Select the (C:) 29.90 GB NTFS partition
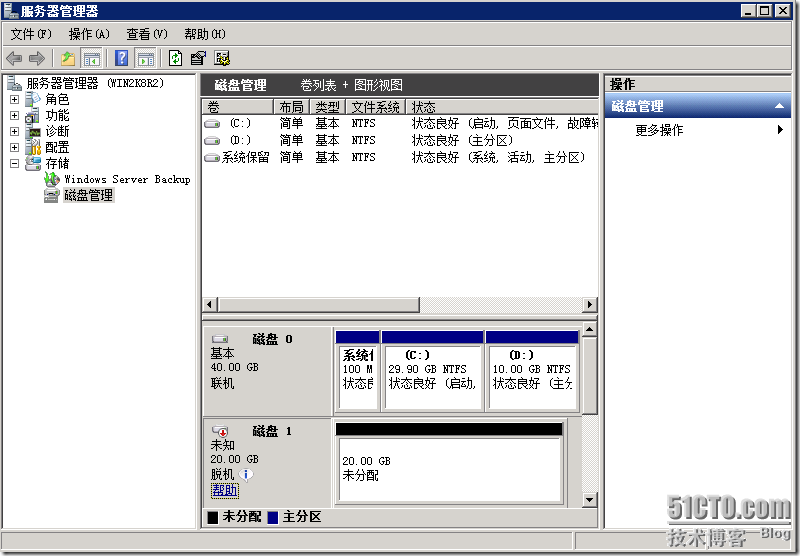 [x=433, y=371]
